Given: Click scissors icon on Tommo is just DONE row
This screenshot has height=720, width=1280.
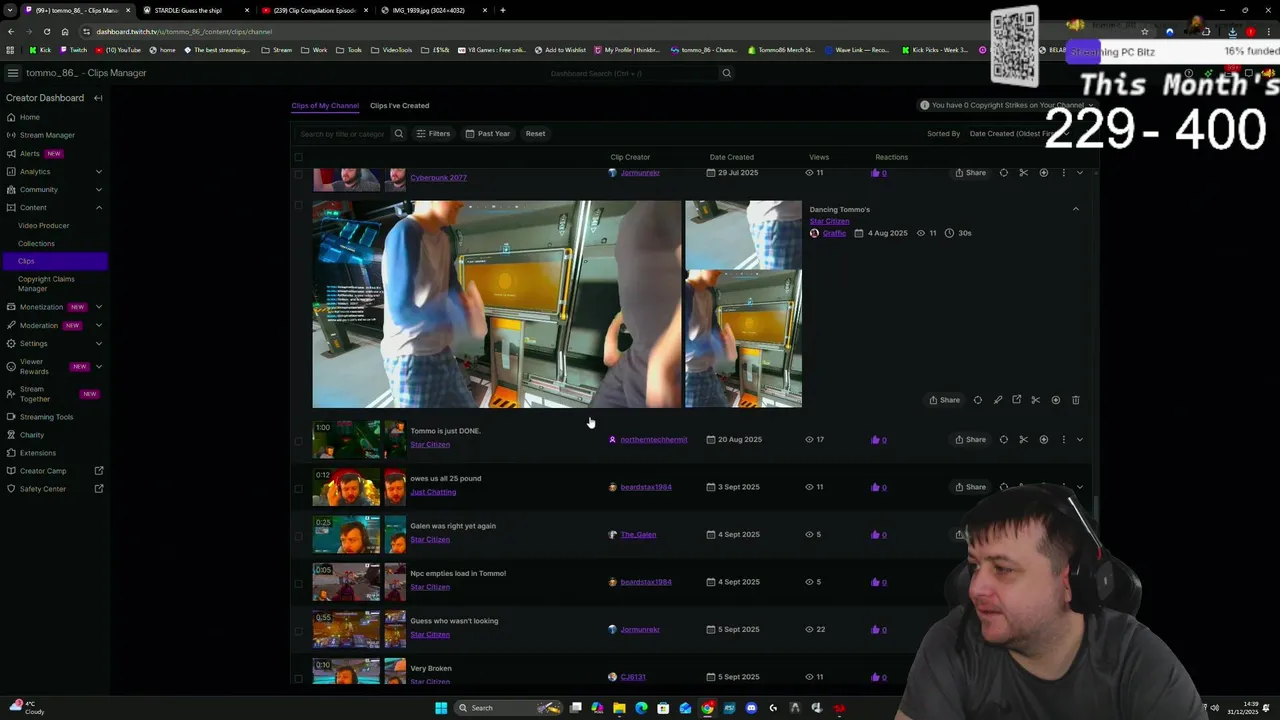Looking at the screenshot, I should 1023,440.
